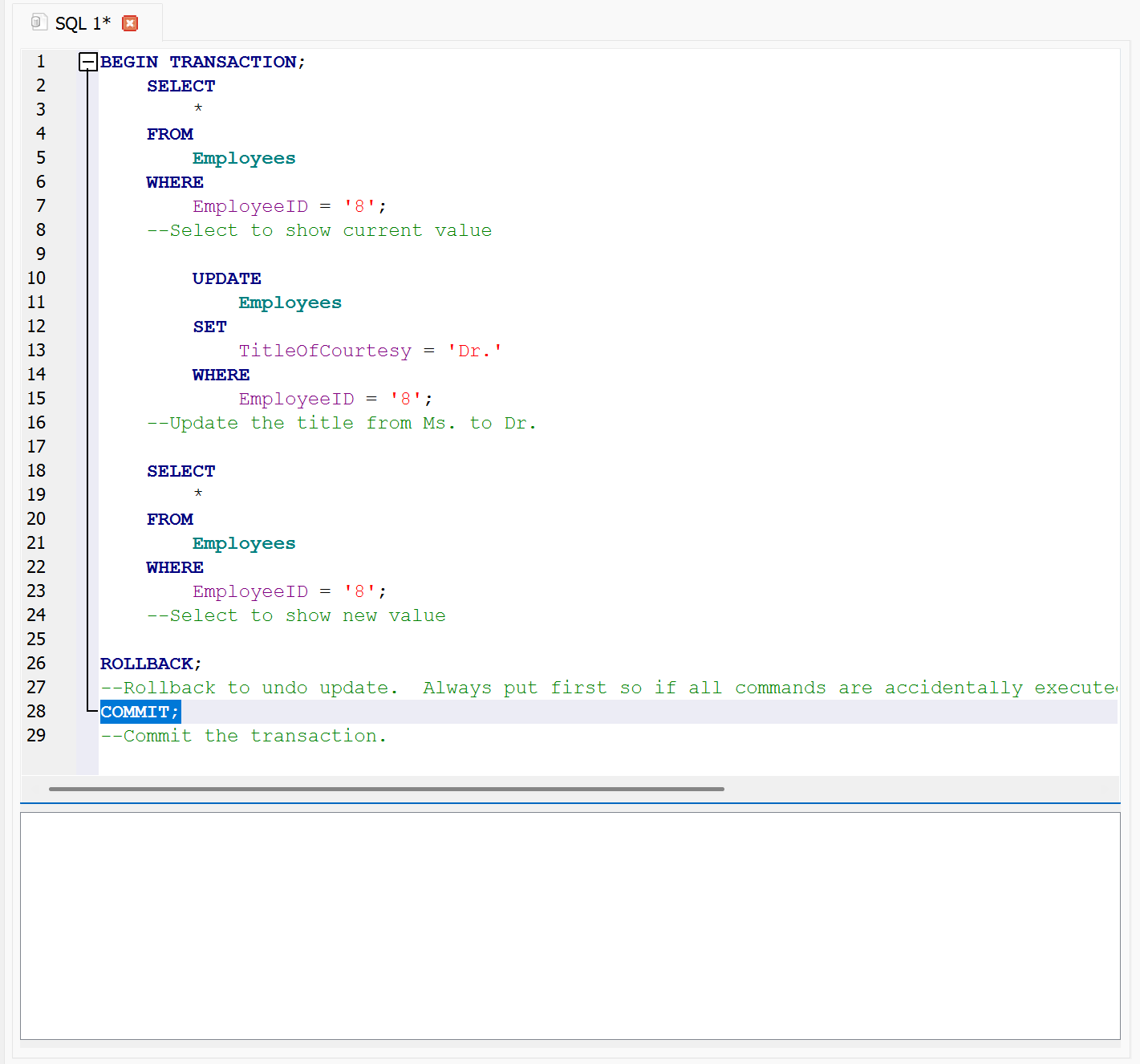This screenshot has height=1064, width=1140.
Task: Click the comment 'Select to show new value'
Action: [296, 615]
